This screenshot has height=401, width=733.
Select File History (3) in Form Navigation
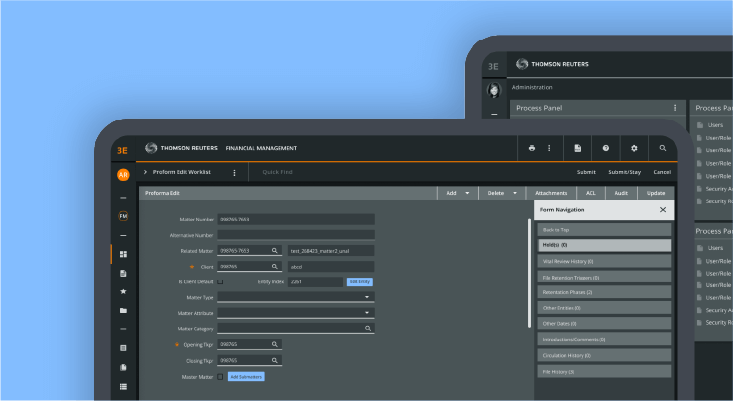point(604,372)
